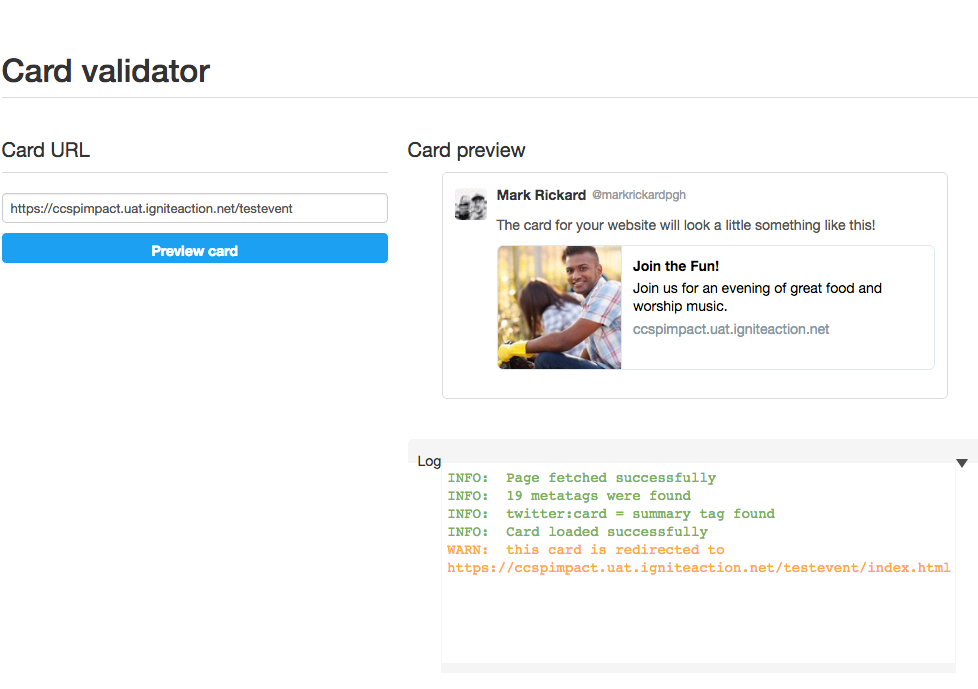This screenshot has width=978, height=689.
Task: Click the 'Page fetched successfully' log line
Action: pyautogui.click(x=581, y=478)
